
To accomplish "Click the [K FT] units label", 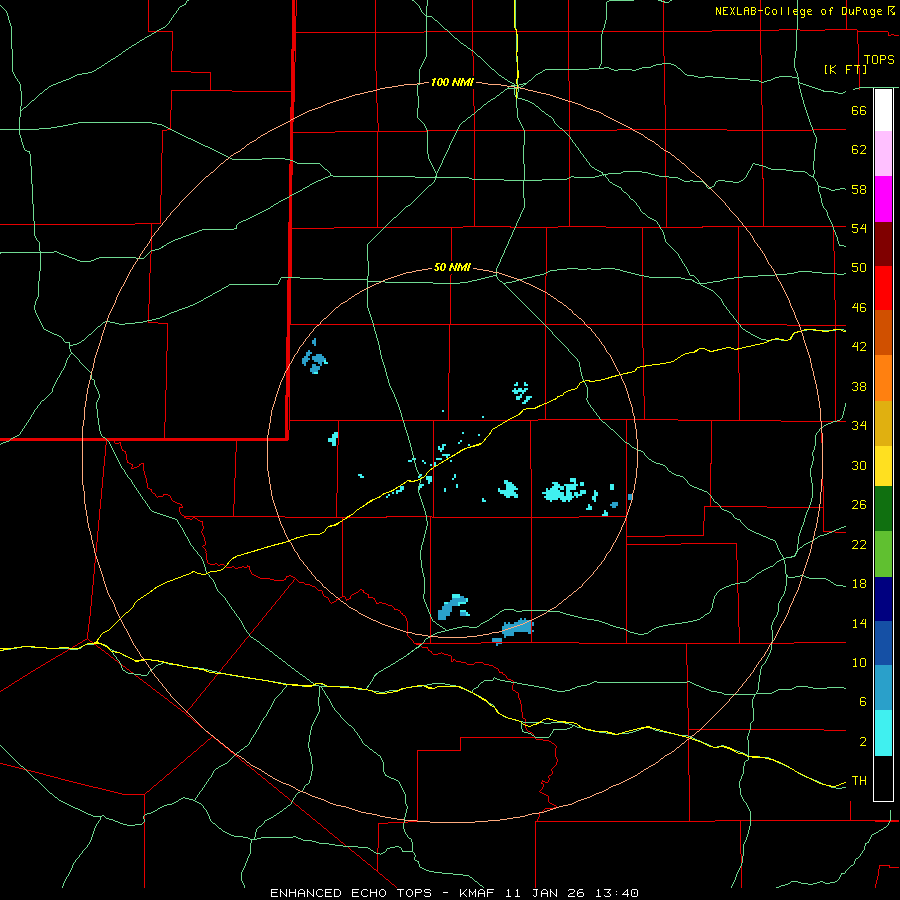I will pyautogui.click(x=845, y=69).
